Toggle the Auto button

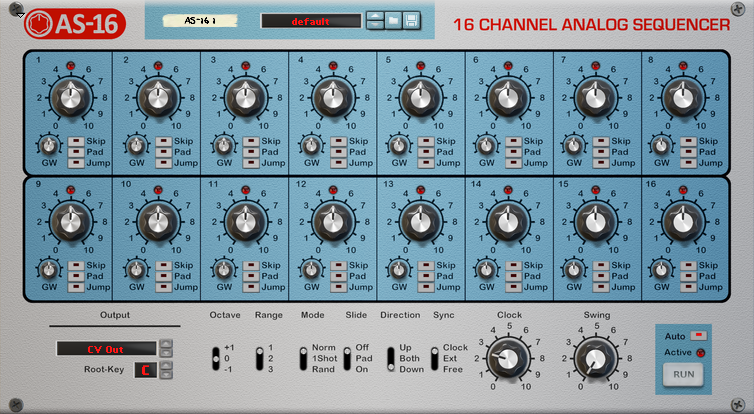pos(698,336)
